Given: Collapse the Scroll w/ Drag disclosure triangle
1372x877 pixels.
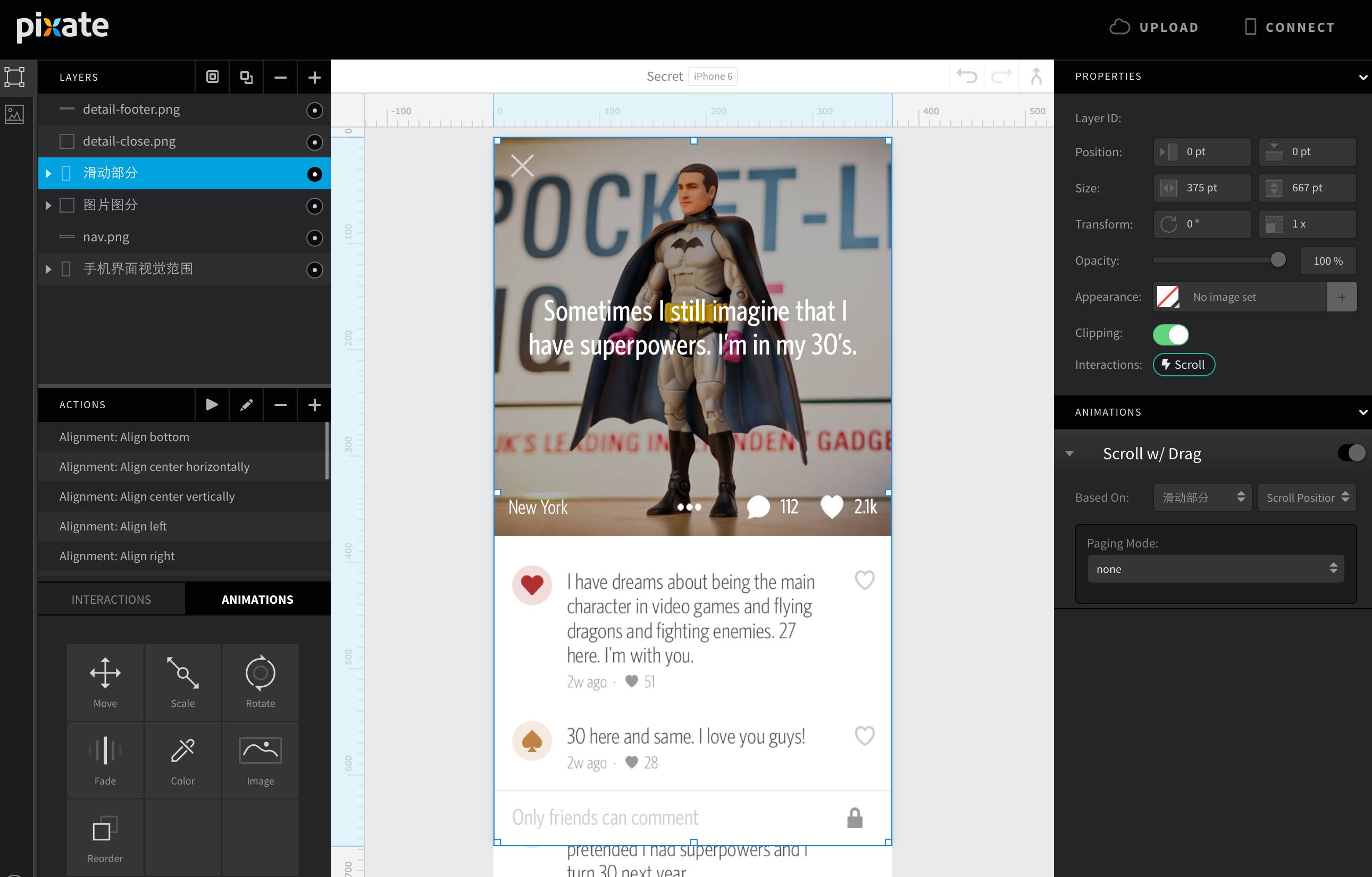Looking at the screenshot, I should (x=1069, y=454).
